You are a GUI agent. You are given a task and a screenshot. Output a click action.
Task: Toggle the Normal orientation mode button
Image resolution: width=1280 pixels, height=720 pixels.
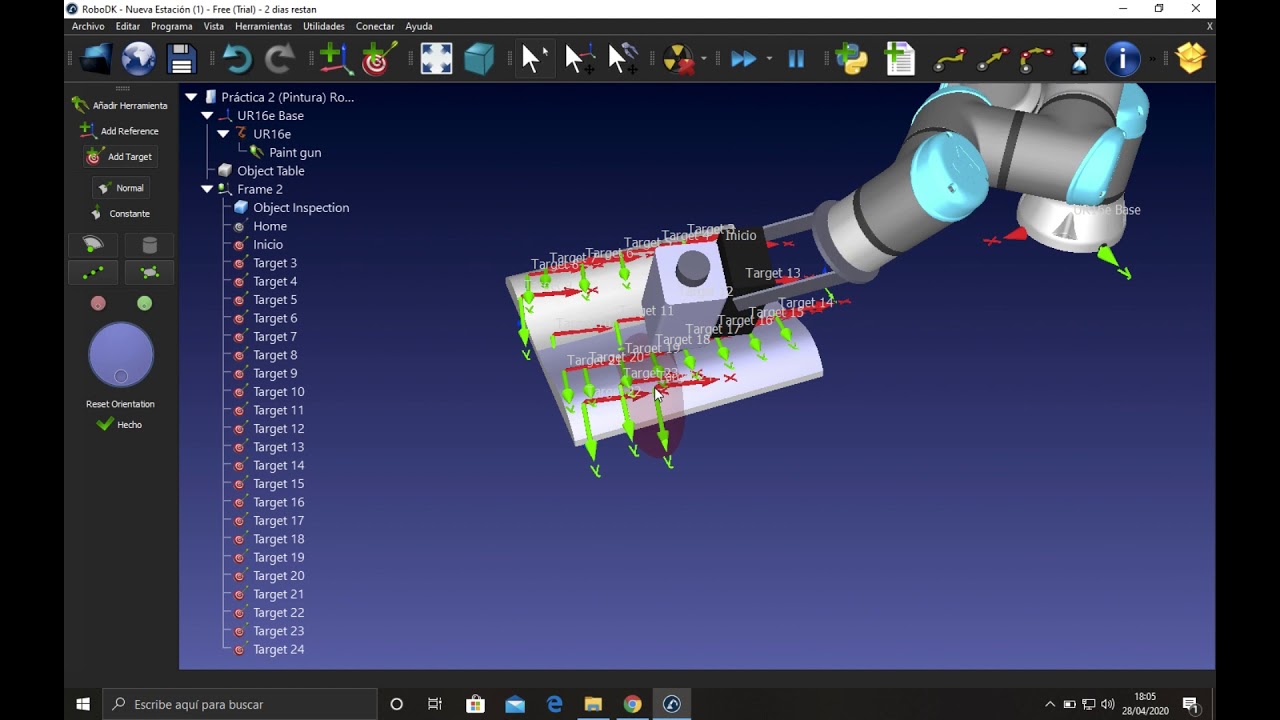pyautogui.click(x=121, y=188)
